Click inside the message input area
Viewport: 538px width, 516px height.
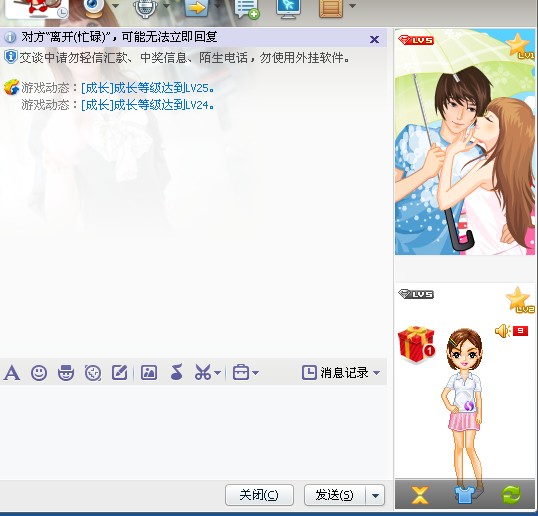tap(194, 432)
